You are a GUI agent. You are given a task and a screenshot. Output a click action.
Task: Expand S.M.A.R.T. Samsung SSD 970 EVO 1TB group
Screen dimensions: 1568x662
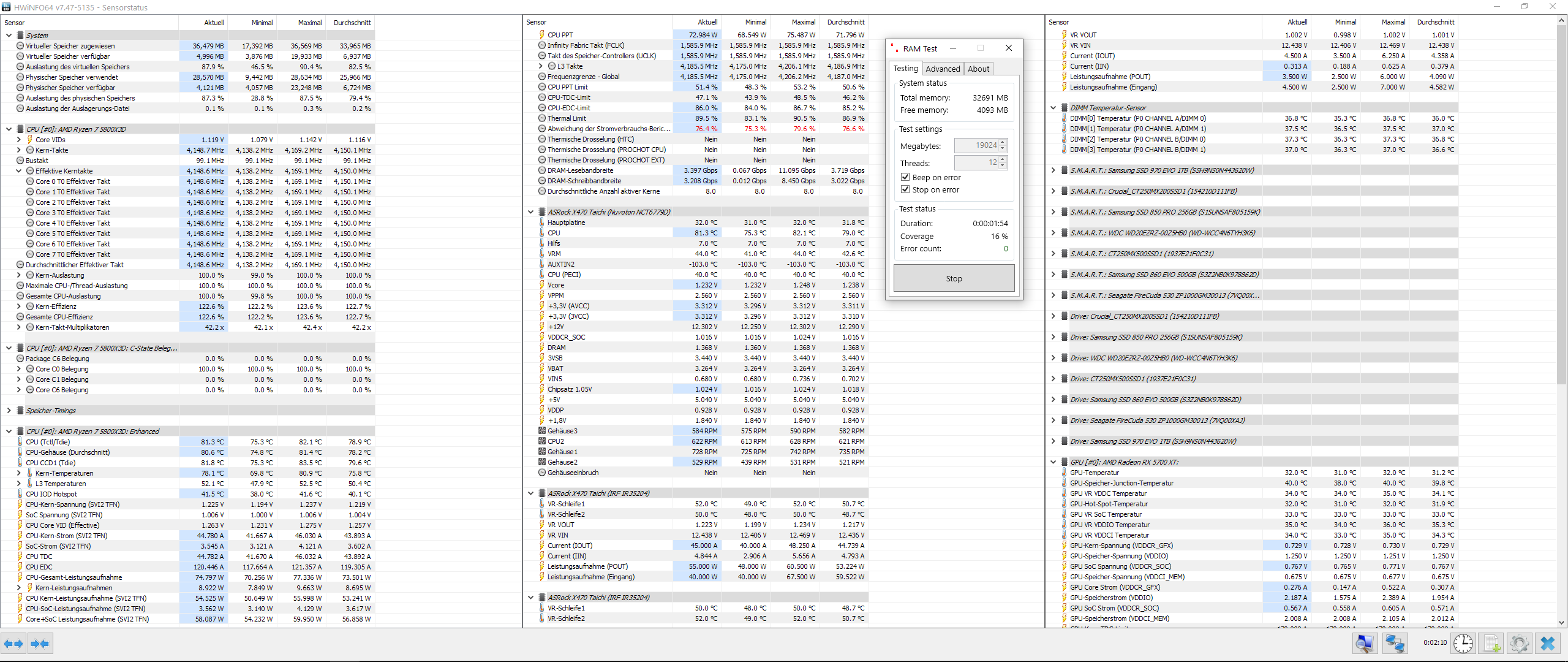1053,170
